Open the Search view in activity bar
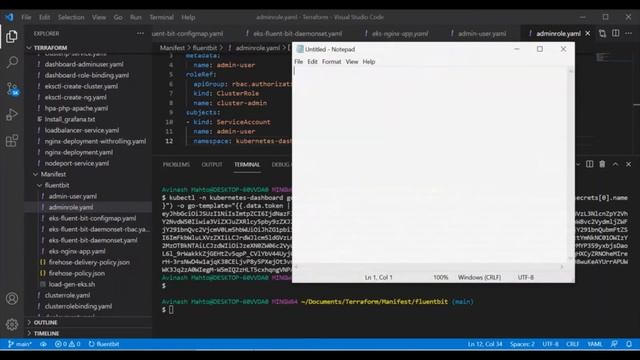The height and width of the screenshot is (360, 640). click(x=12, y=62)
